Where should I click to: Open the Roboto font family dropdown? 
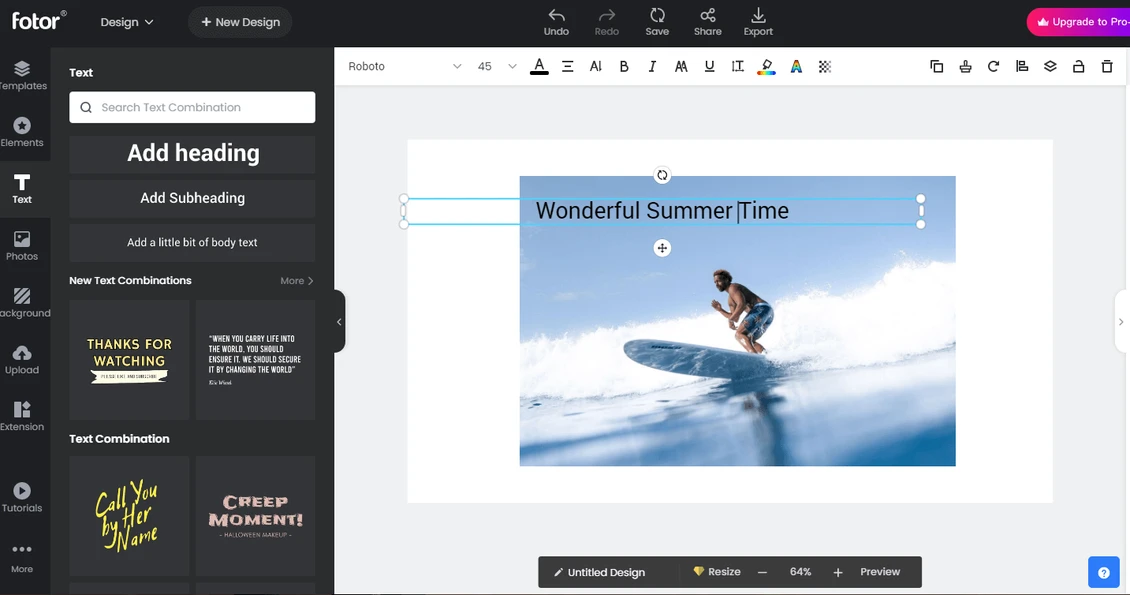pyautogui.click(x=404, y=67)
